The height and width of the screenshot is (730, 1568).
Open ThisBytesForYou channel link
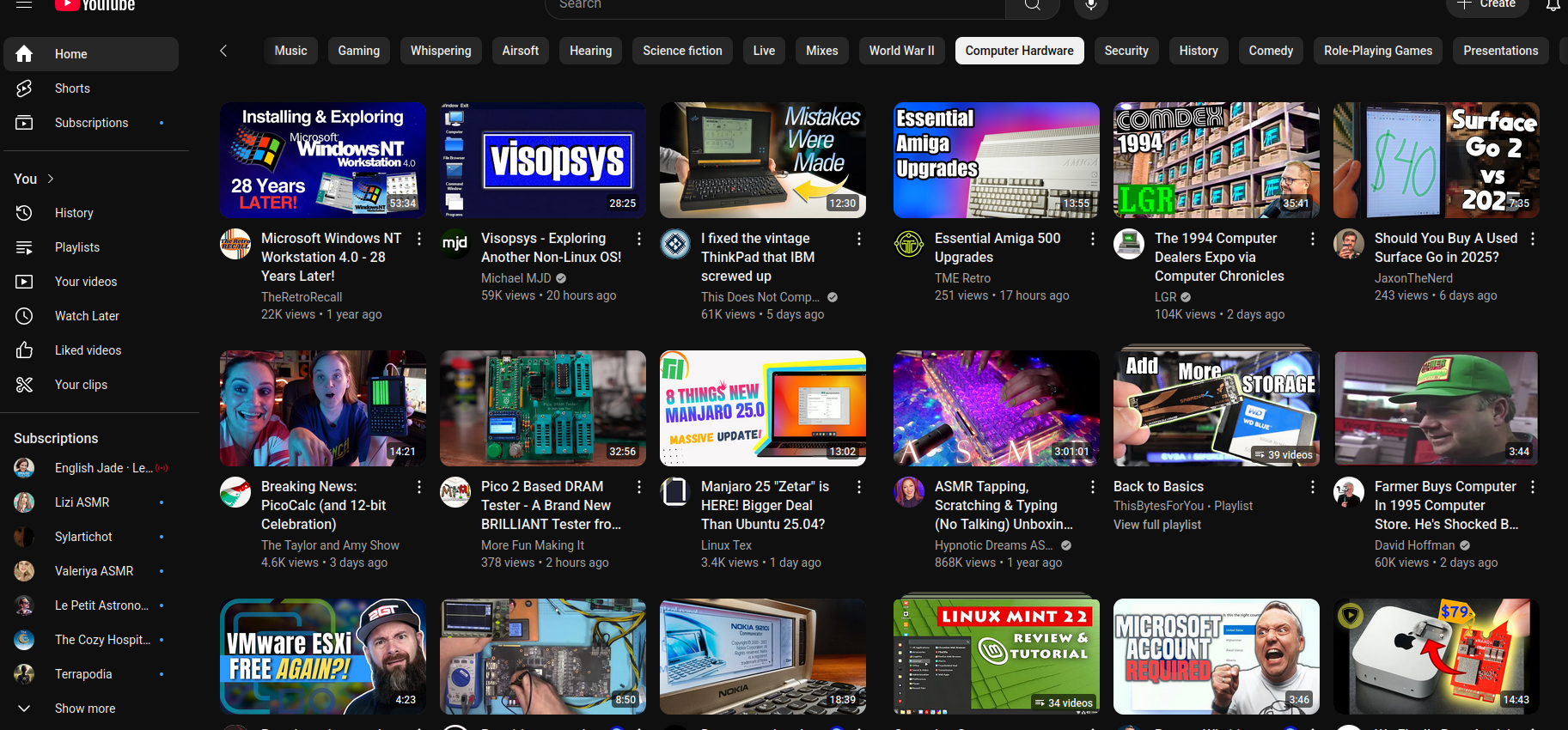[1158, 506]
